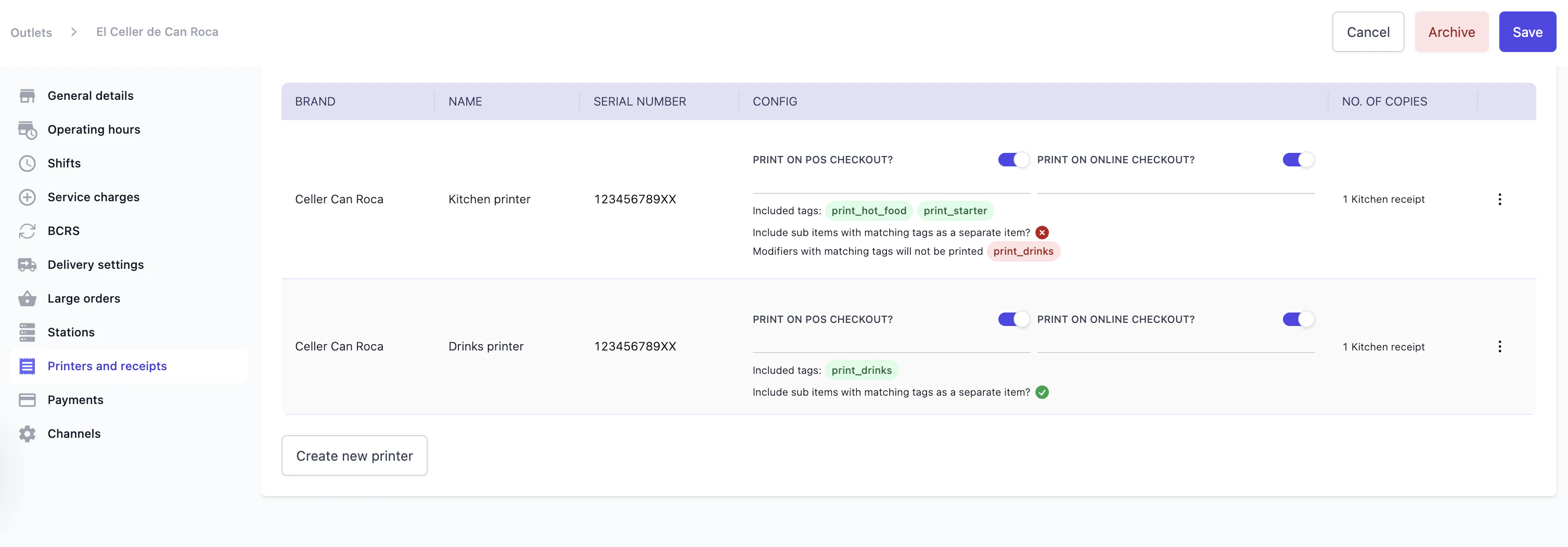Go back to Outlets breadcrumb link
This screenshot has height=547, width=1568.
[31, 32]
